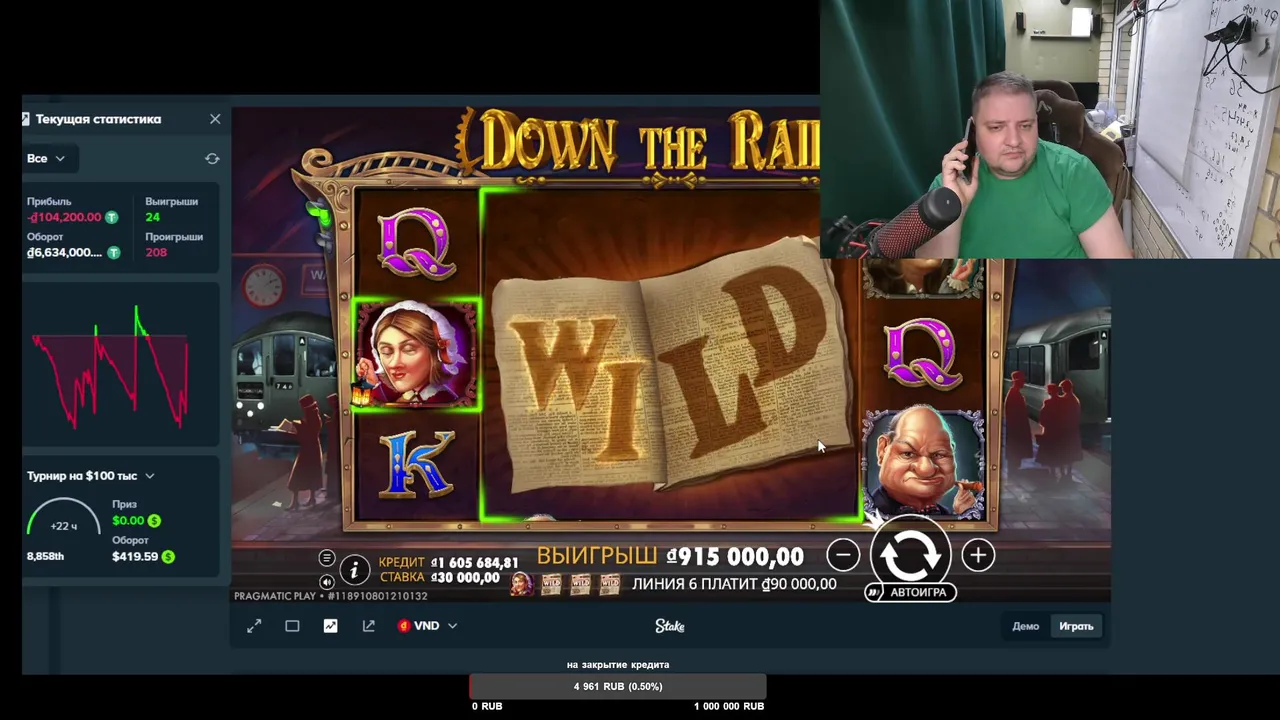The image size is (1280, 720).
Task: Refresh statistics with the reload icon
Action: coord(212,159)
